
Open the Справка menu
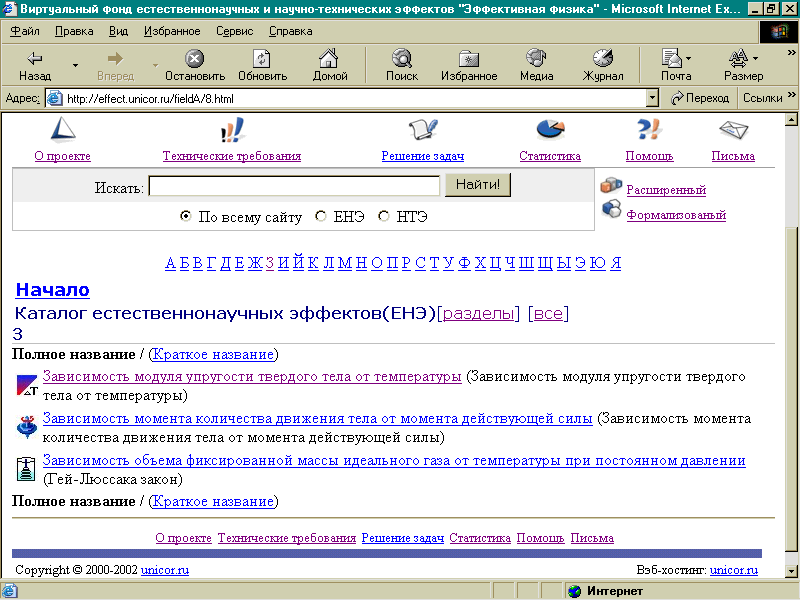click(291, 31)
